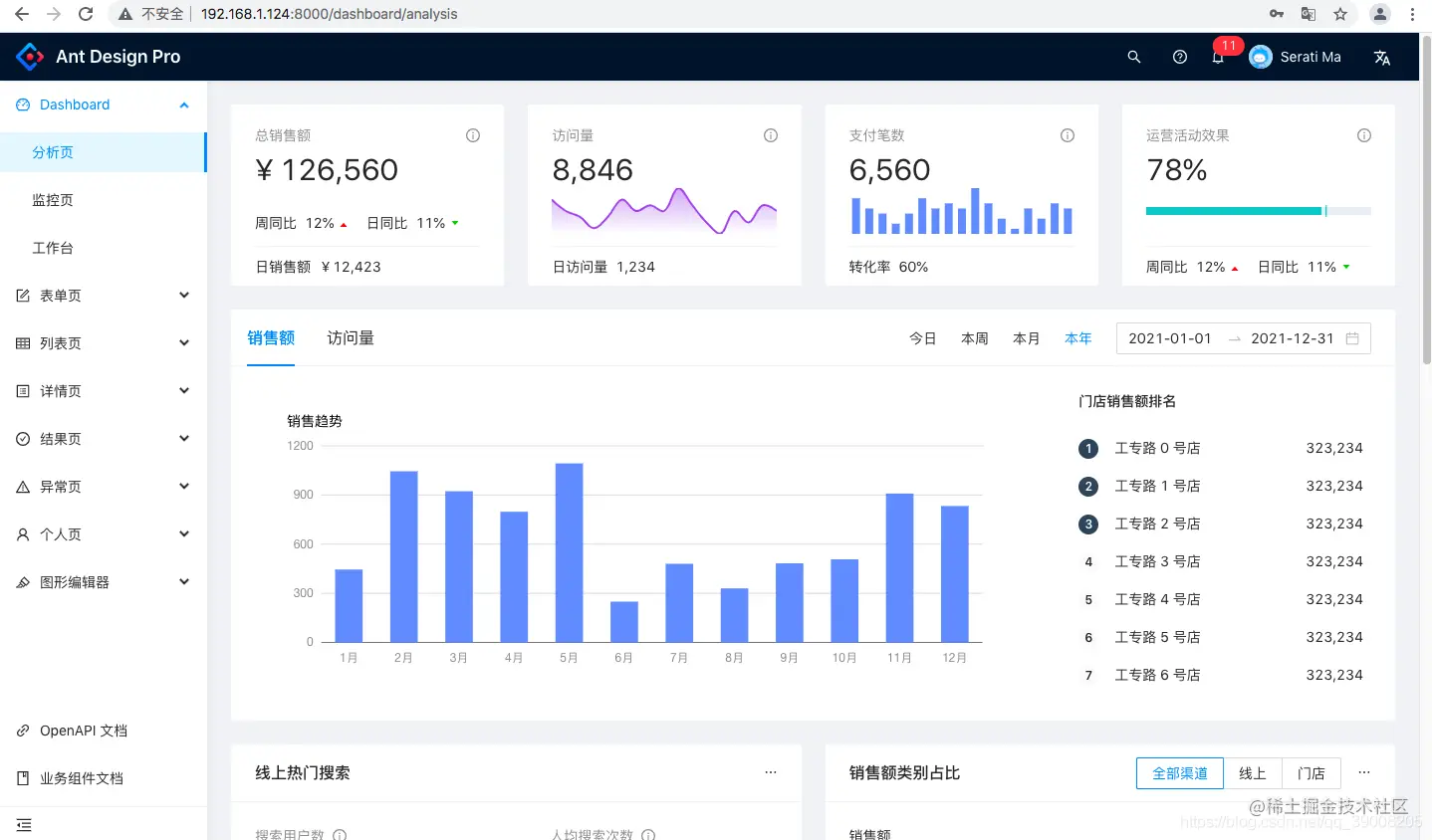
Task: Select the 门店 channel option
Action: pos(1312,773)
